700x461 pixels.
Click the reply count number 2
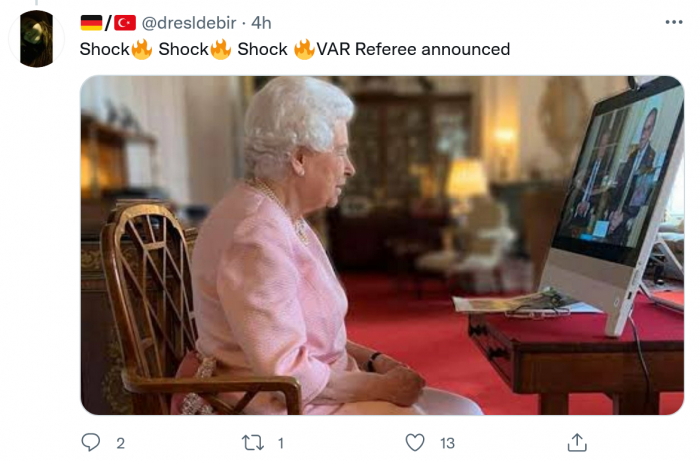pos(121,443)
